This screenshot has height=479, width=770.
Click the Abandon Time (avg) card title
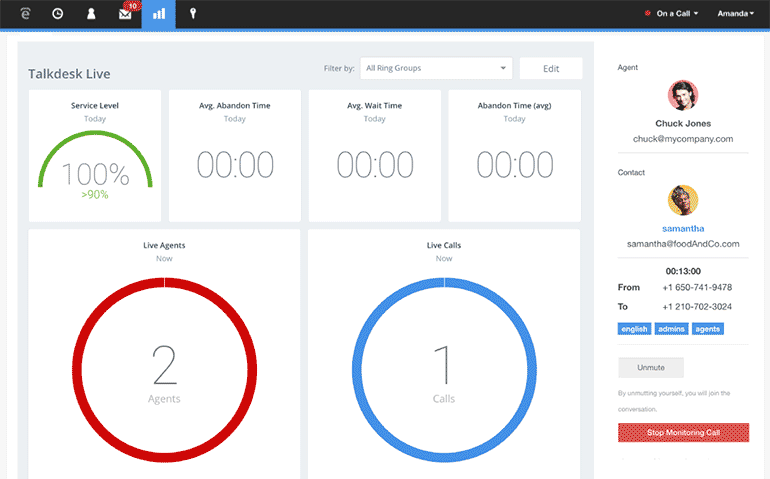coord(515,106)
